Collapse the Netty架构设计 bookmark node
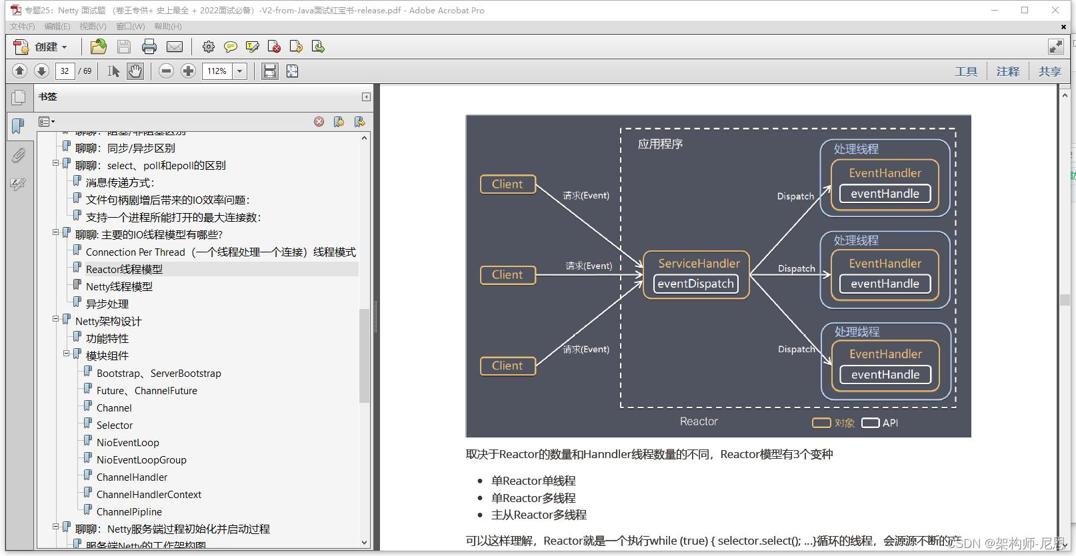 (x=56, y=319)
